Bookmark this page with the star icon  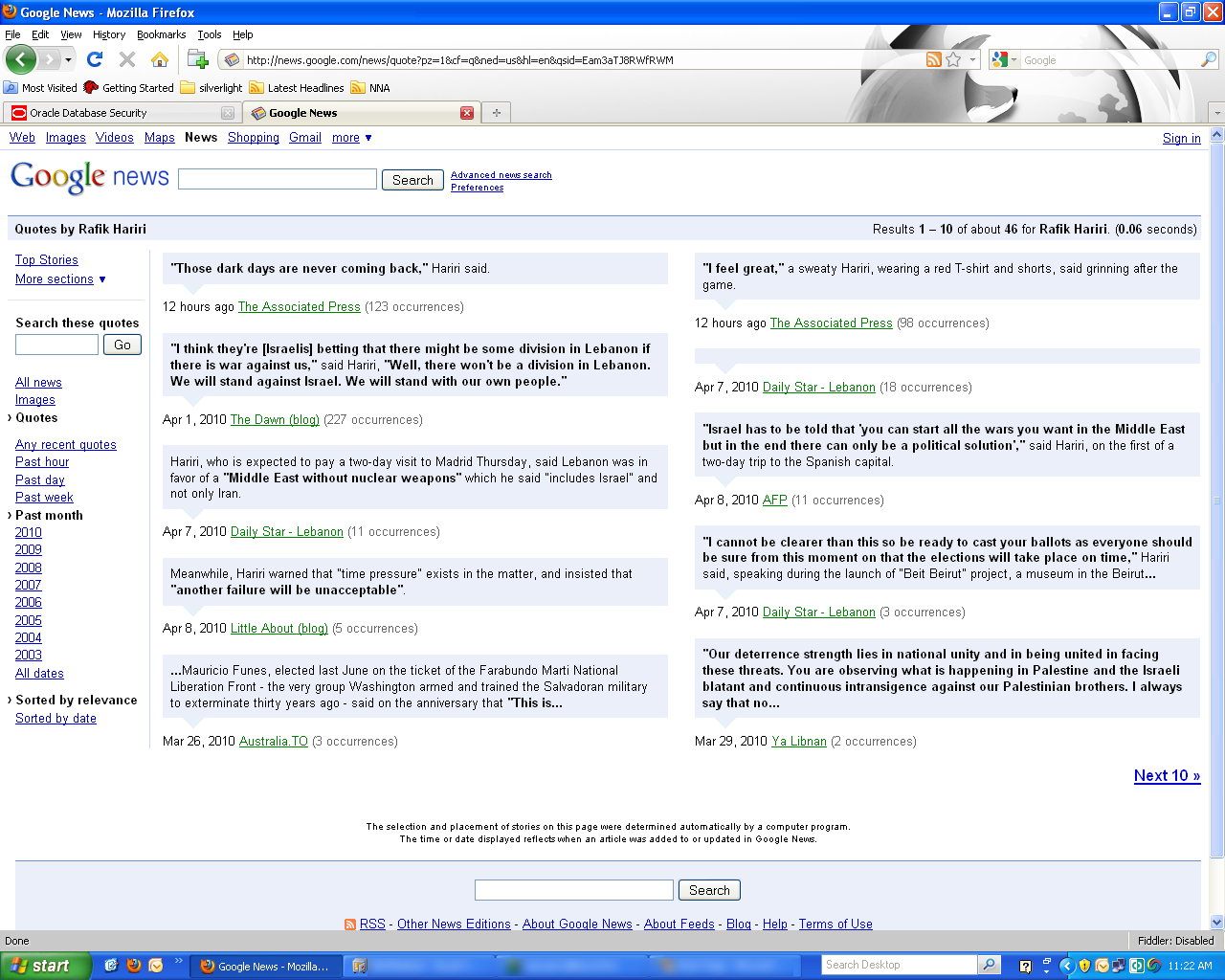tap(953, 59)
